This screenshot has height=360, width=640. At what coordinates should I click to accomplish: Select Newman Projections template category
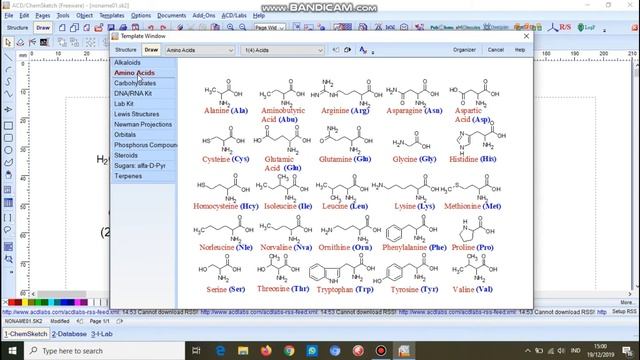pos(144,124)
